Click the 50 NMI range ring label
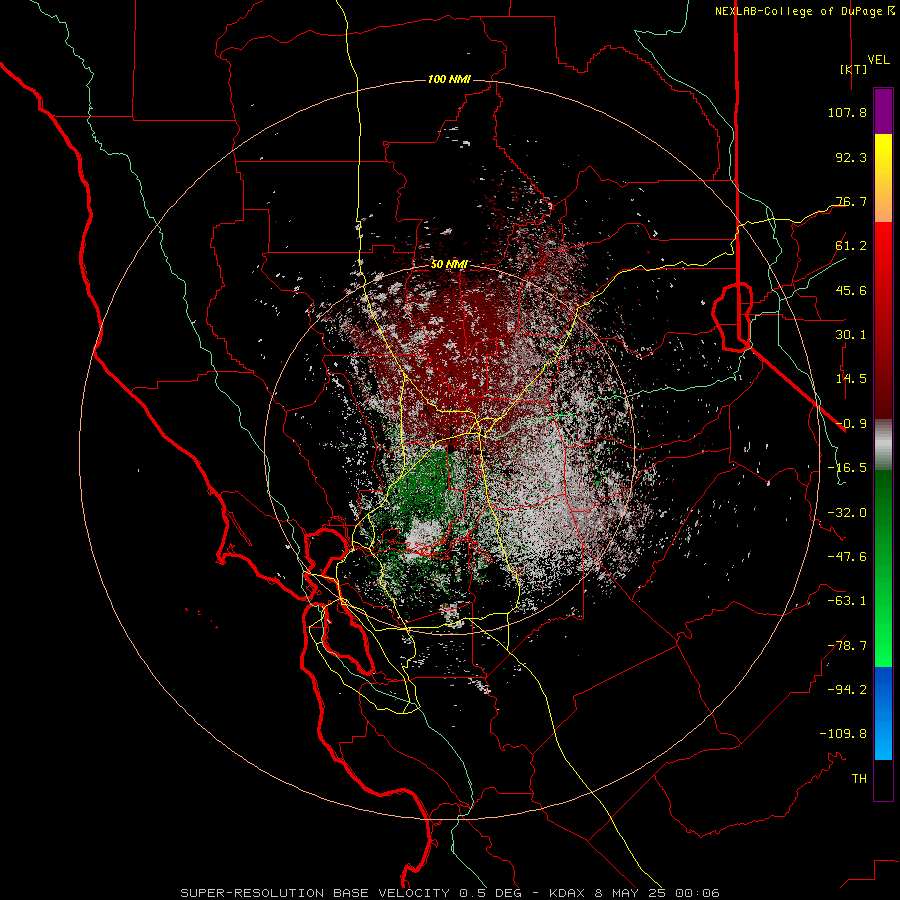Image resolution: width=900 pixels, height=900 pixels. tap(449, 265)
